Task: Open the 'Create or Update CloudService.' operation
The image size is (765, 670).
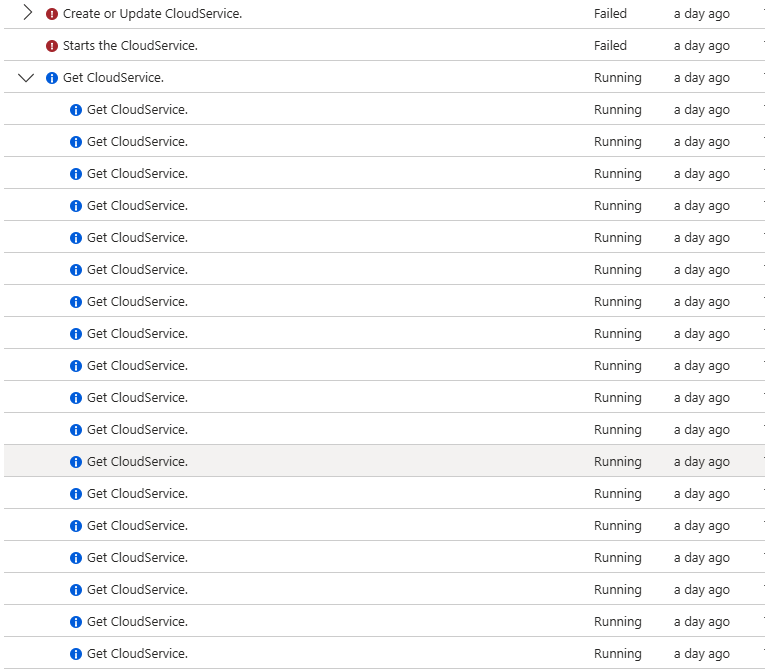Action: 152,14
